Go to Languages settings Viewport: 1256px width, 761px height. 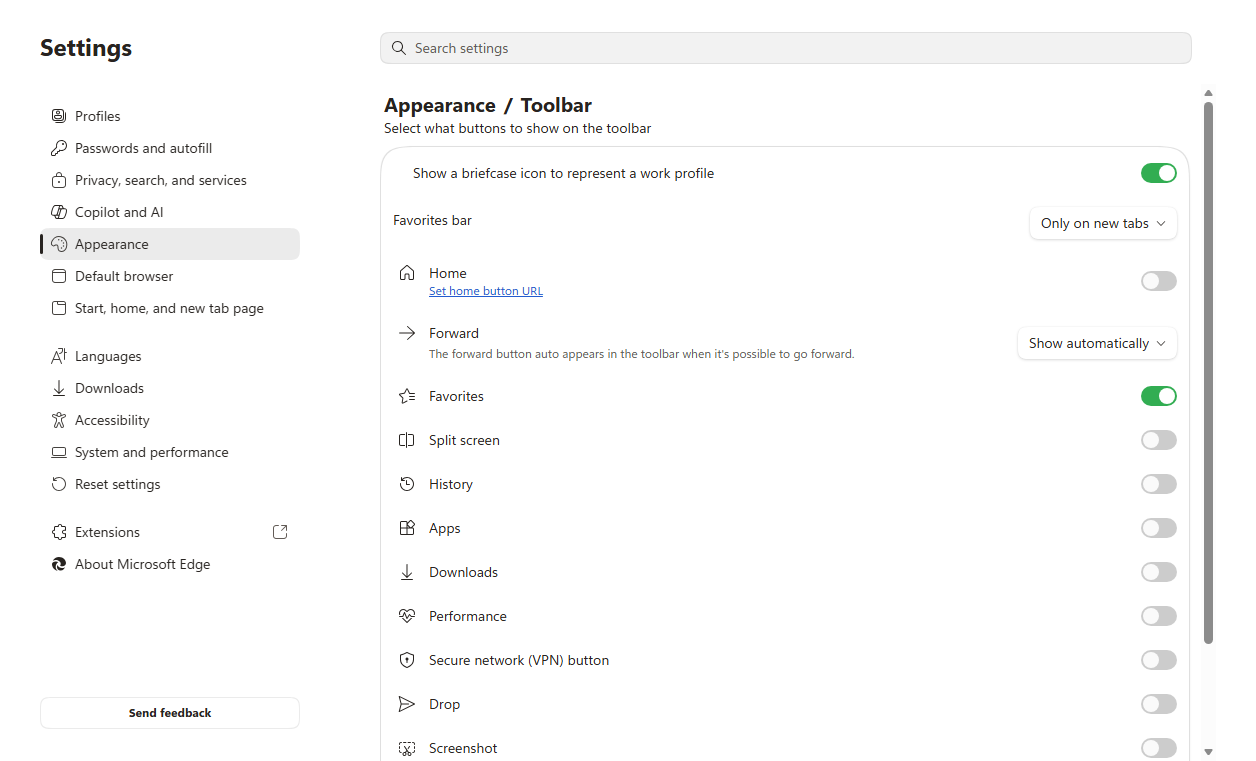170,356
